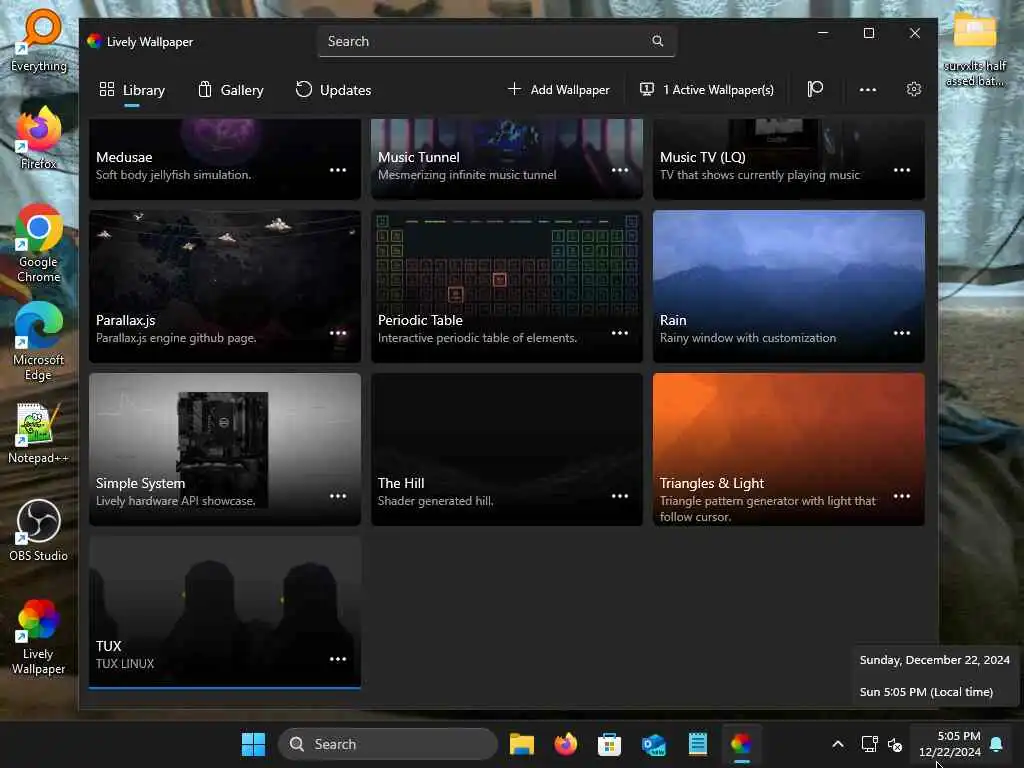The width and height of the screenshot is (1024, 768).
Task: Open more options for Music Tunnel
Action: (620, 170)
